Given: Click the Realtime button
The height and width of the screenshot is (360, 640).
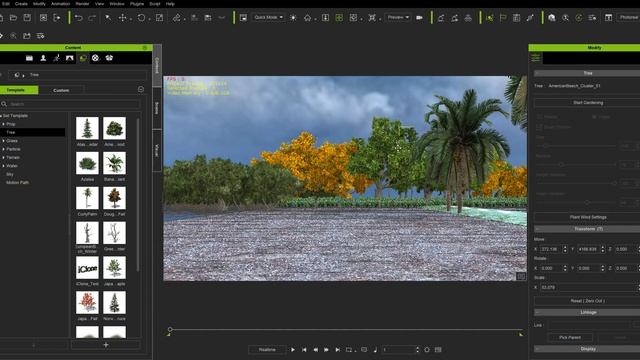Looking at the screenshot, I should click(x=267, y=350).
